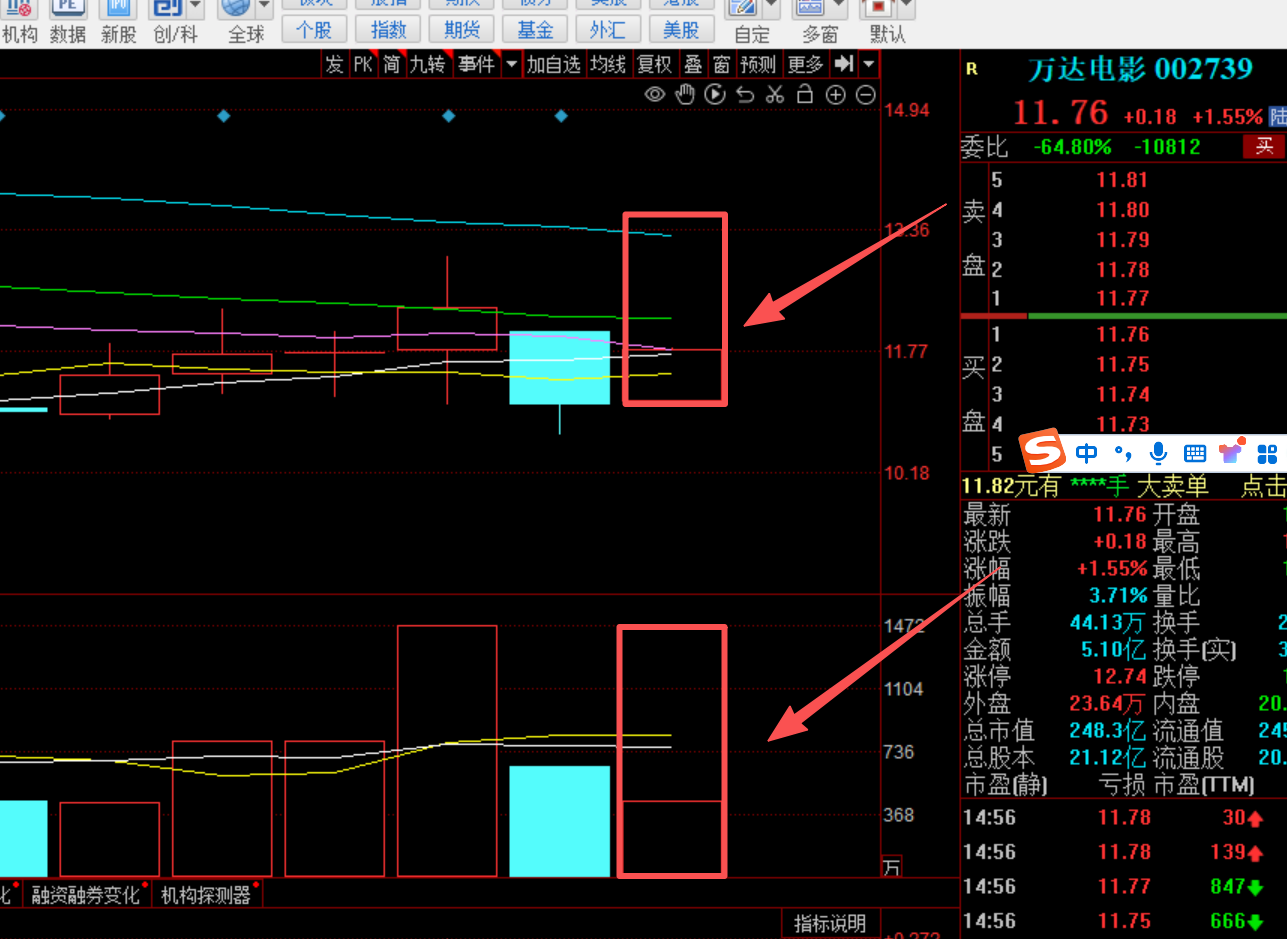Click the 个股 button
The image size is (1287, 939).
pyautogui.click(x=314, y=30)
